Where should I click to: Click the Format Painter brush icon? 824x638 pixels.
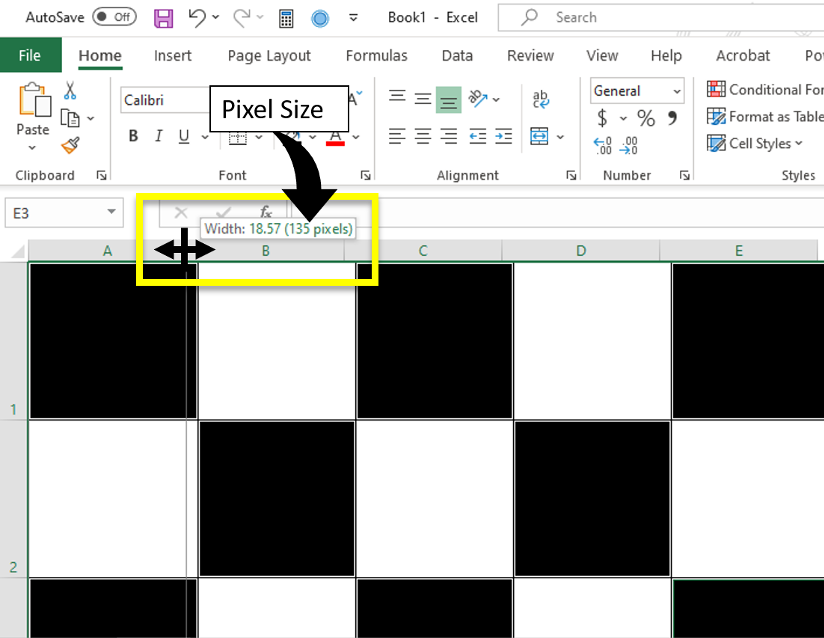click(x=70, y=145)
